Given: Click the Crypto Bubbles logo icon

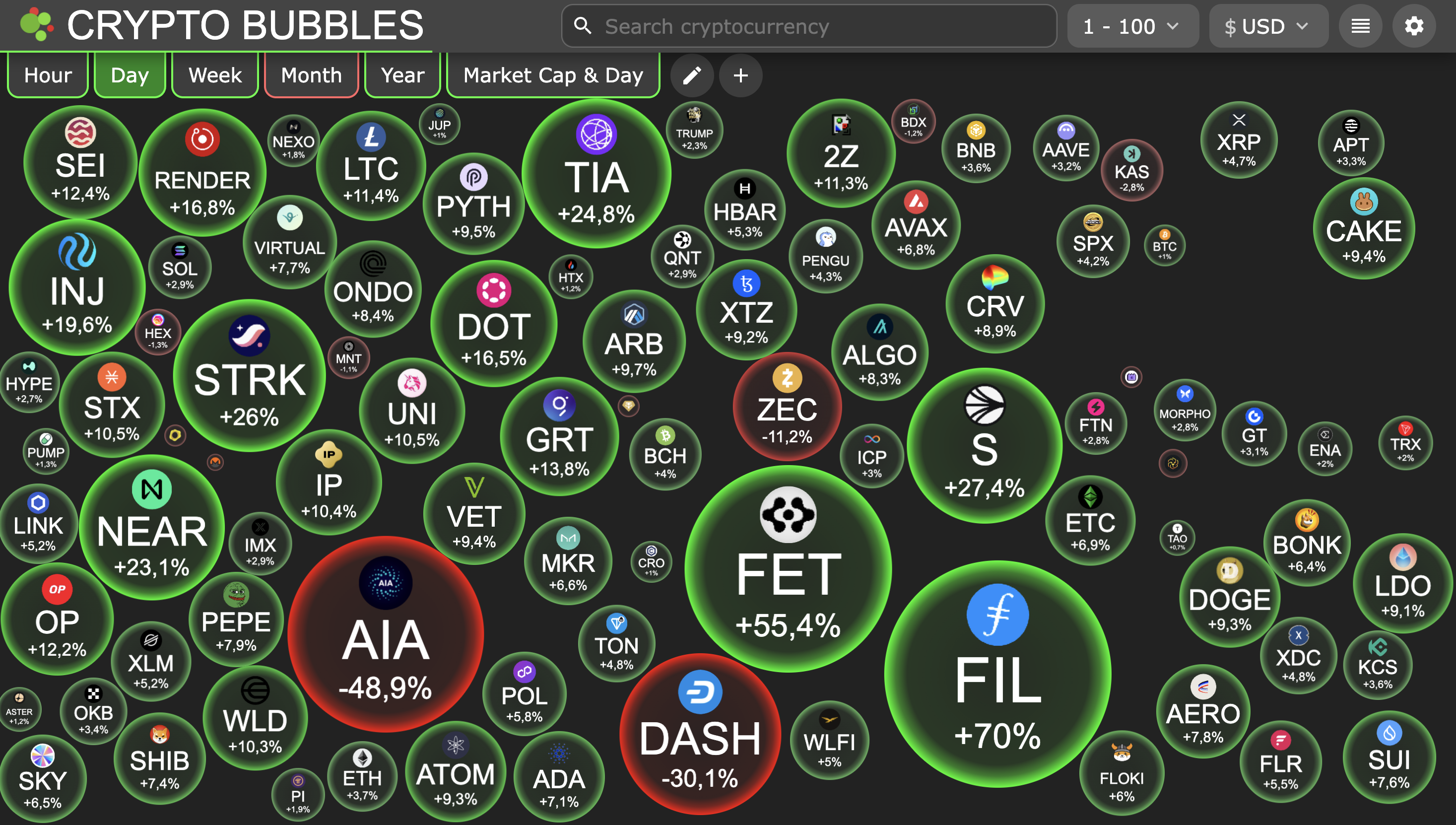Looking at the screenshot, I should pos(36,24).
